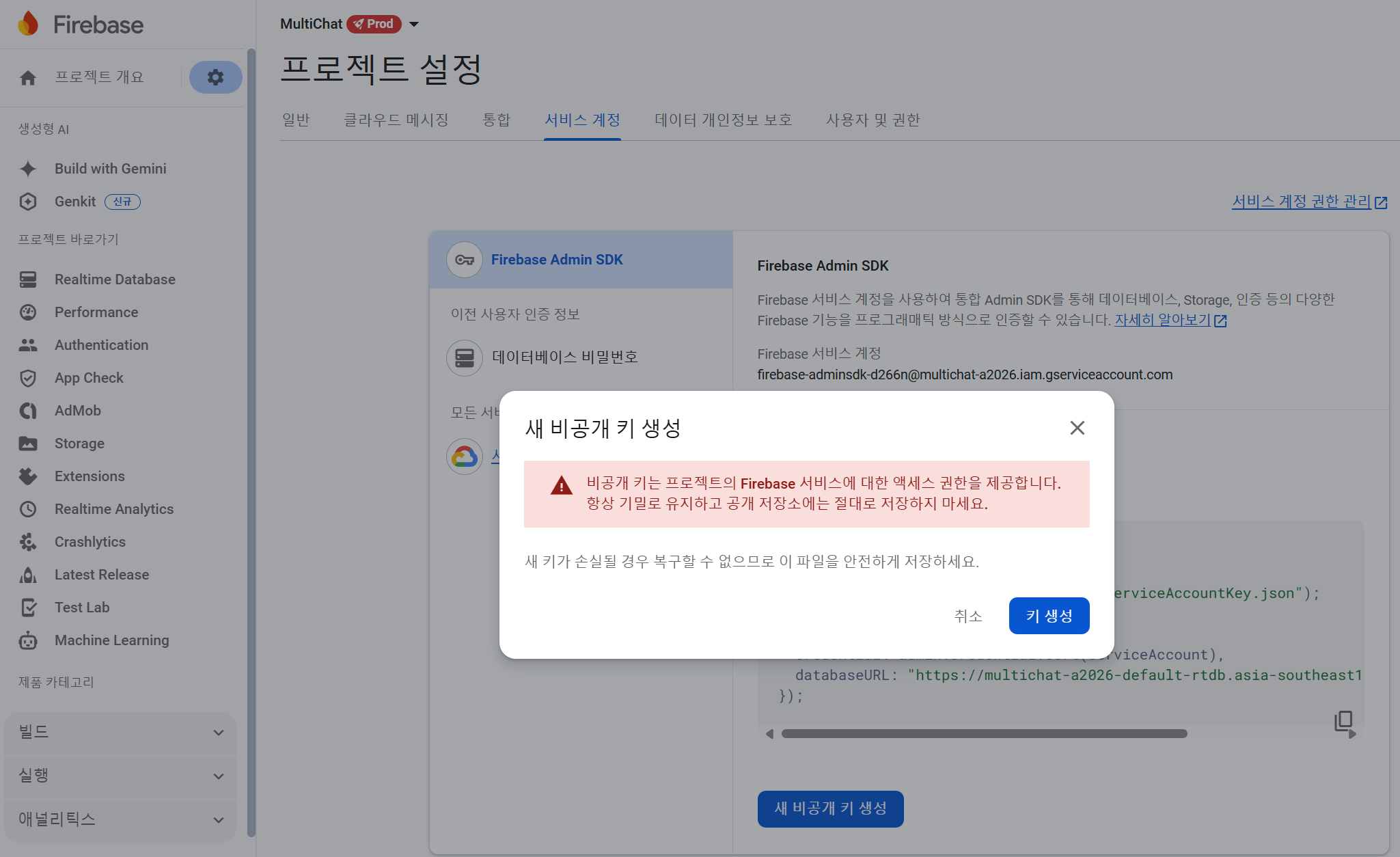The width and height of the screenshot is (1400, 857).
Task: Open Machine Learning sidebar item
Action: point(111,640)
